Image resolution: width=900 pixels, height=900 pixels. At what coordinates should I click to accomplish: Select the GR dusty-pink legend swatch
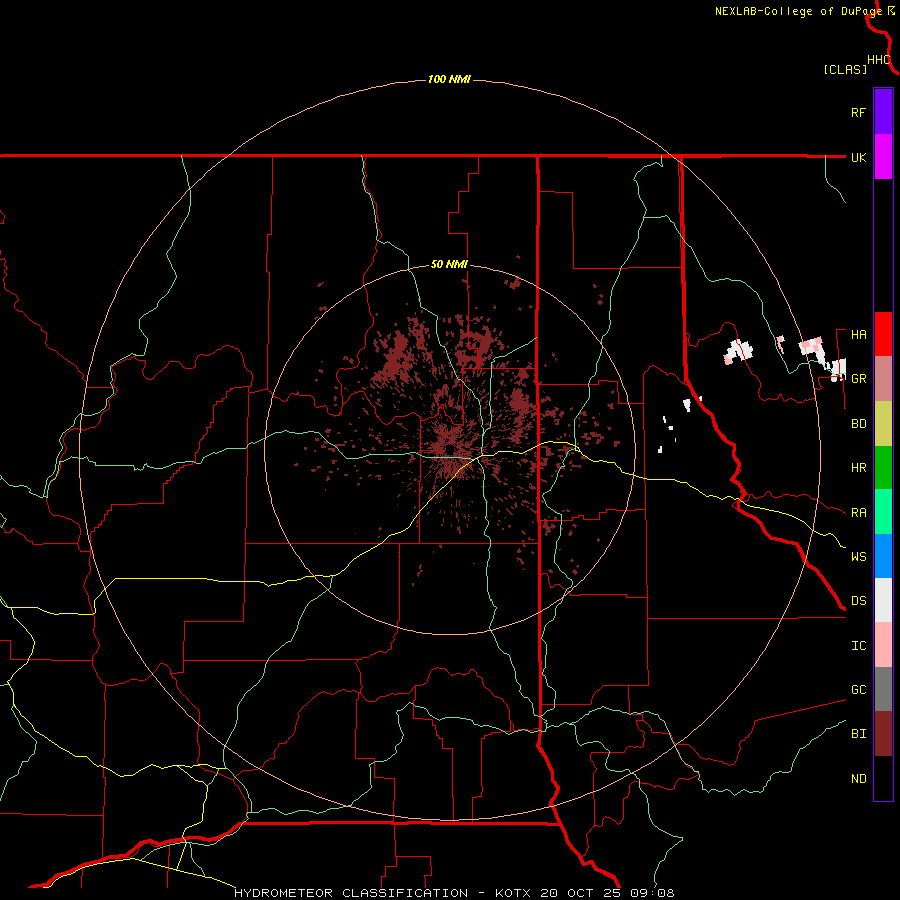click(883, 379)
